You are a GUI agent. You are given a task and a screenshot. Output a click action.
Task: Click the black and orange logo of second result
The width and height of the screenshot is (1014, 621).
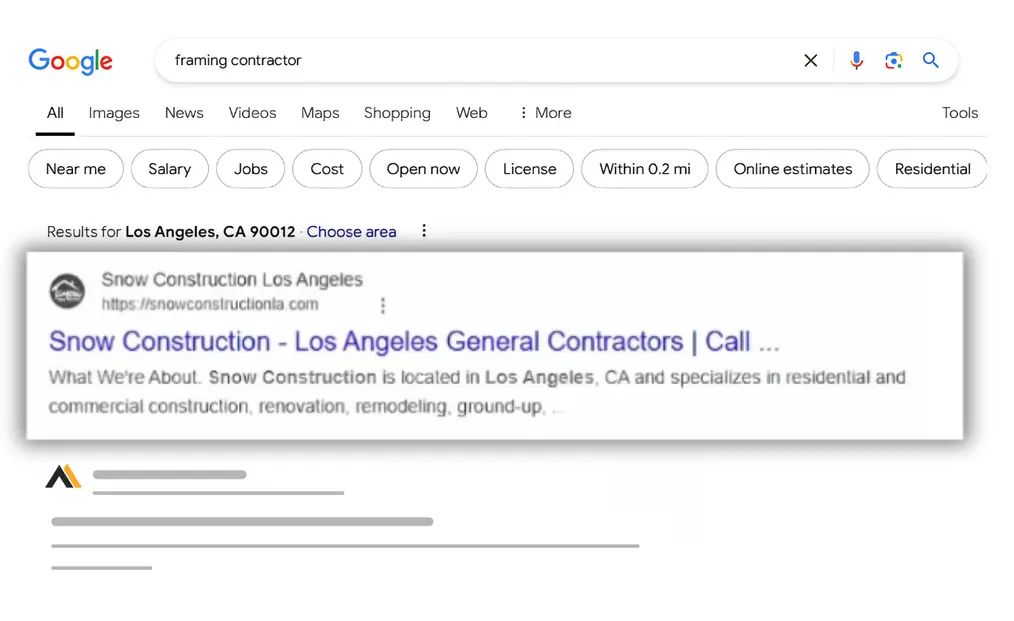63,477
